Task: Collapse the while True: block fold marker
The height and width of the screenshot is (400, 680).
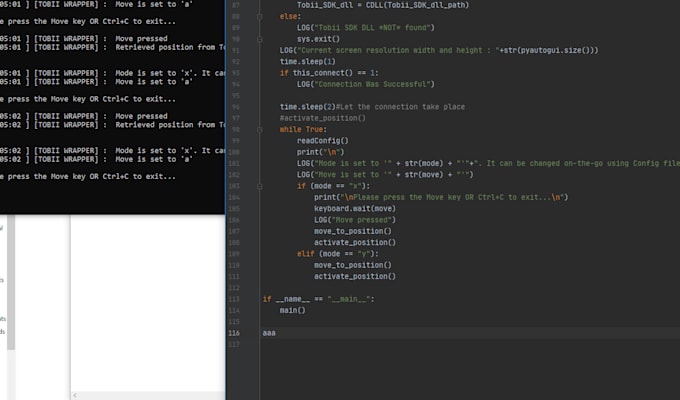Action: pyautogui.click(x=259, y=129)
